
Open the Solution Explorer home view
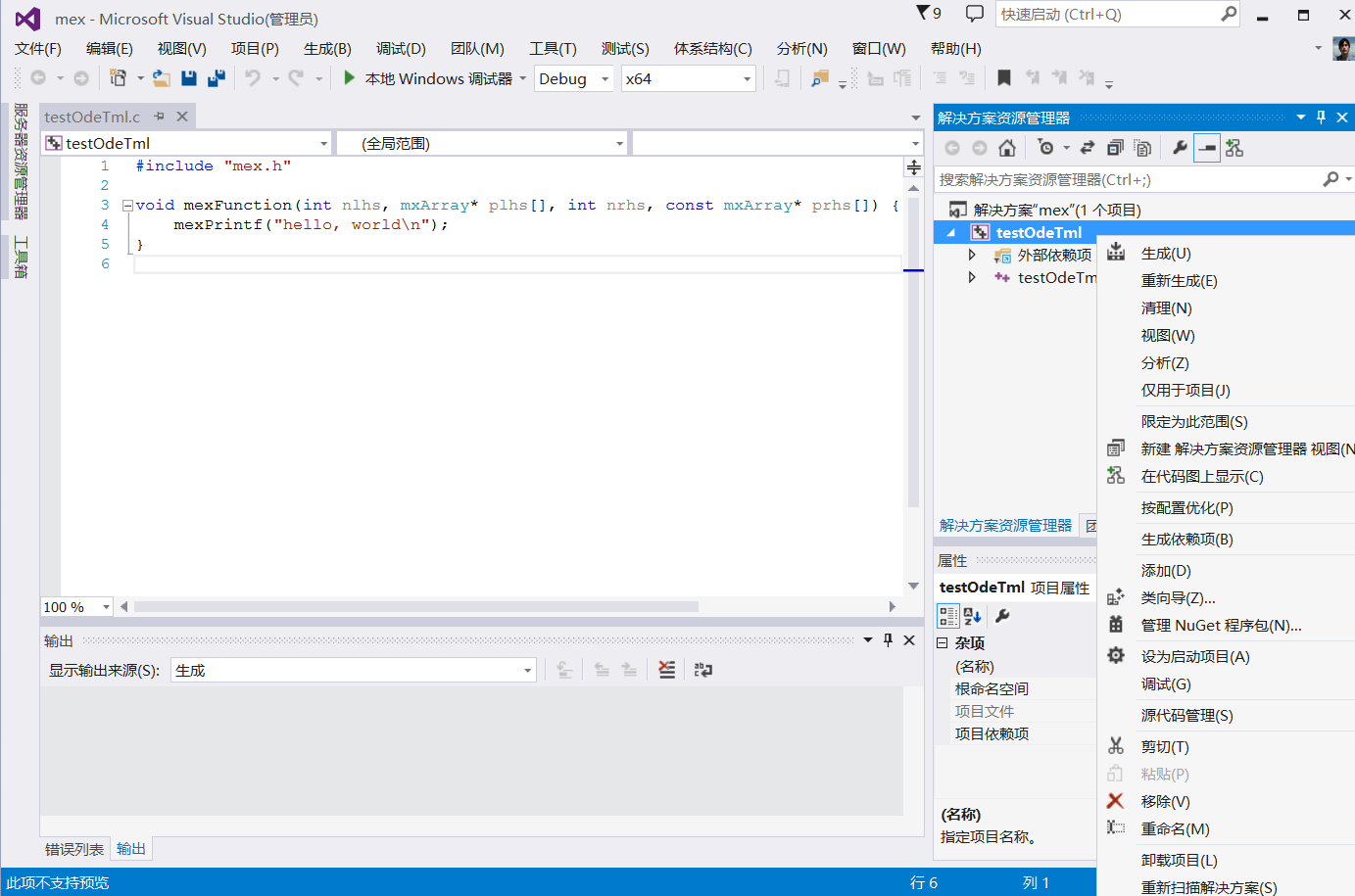pyautogui.click(x=1007, y=147)
